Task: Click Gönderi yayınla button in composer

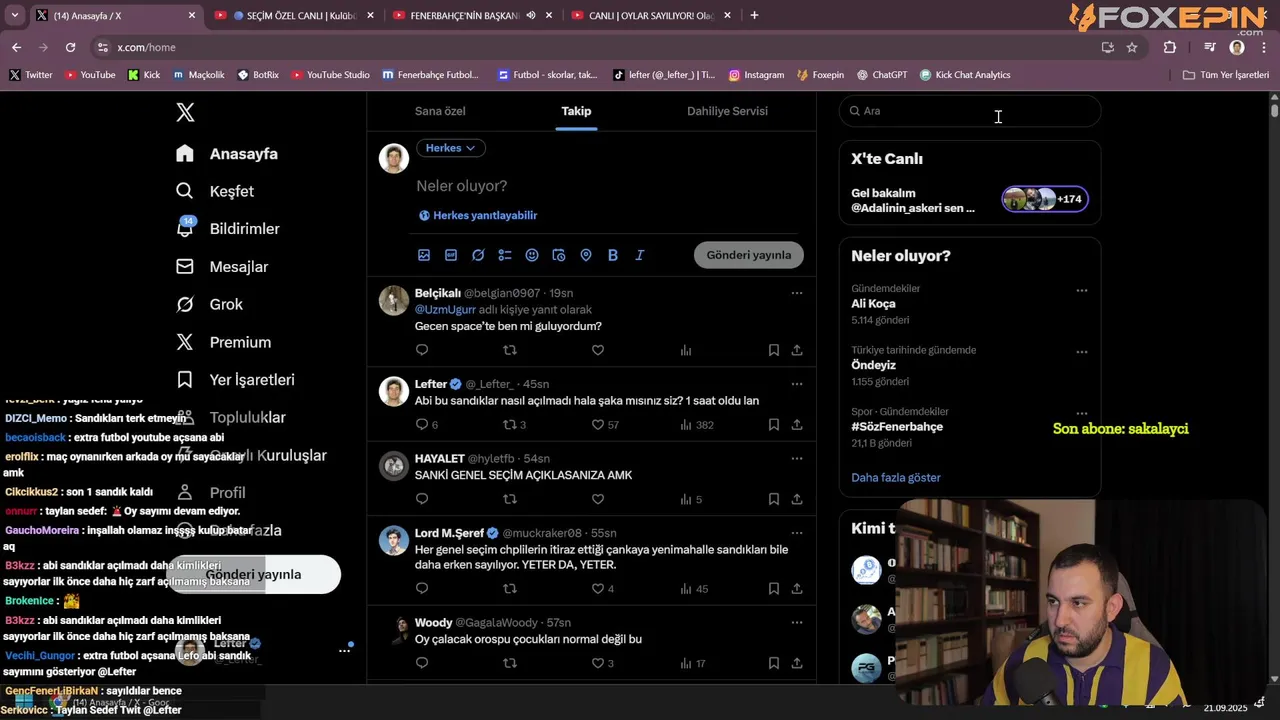Action: pyautogui.click(x=749, y=255)
